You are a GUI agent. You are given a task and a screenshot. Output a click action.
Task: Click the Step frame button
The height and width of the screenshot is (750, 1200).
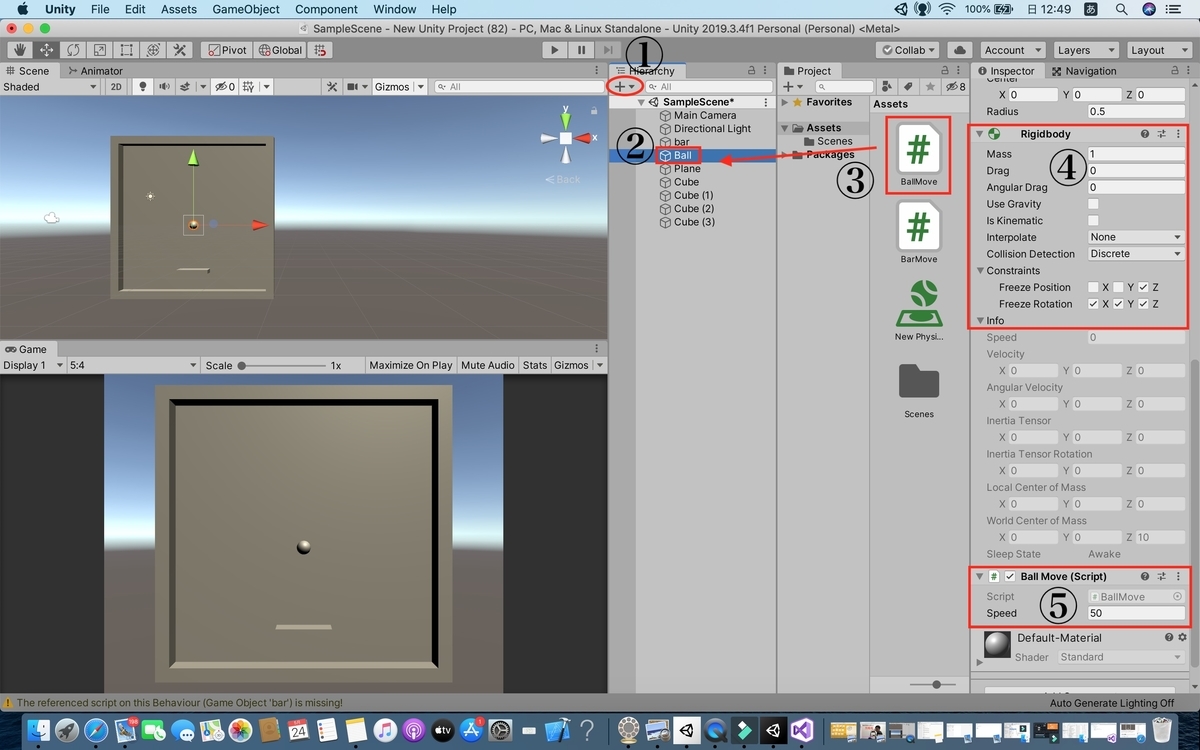(x=608, y=50)
